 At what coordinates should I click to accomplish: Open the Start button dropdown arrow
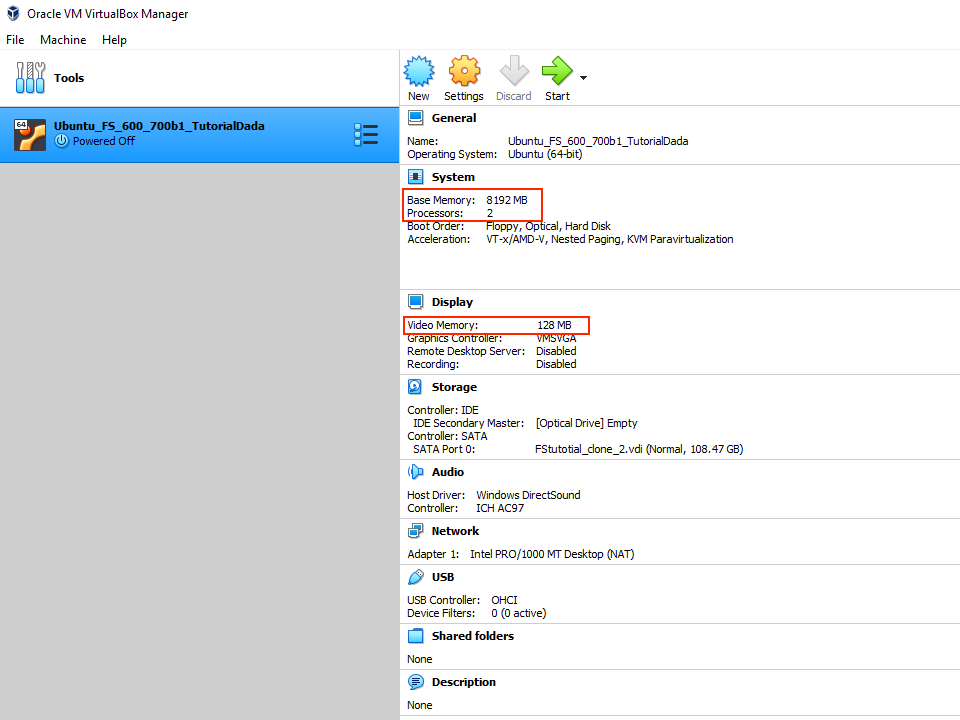[583, 78]
